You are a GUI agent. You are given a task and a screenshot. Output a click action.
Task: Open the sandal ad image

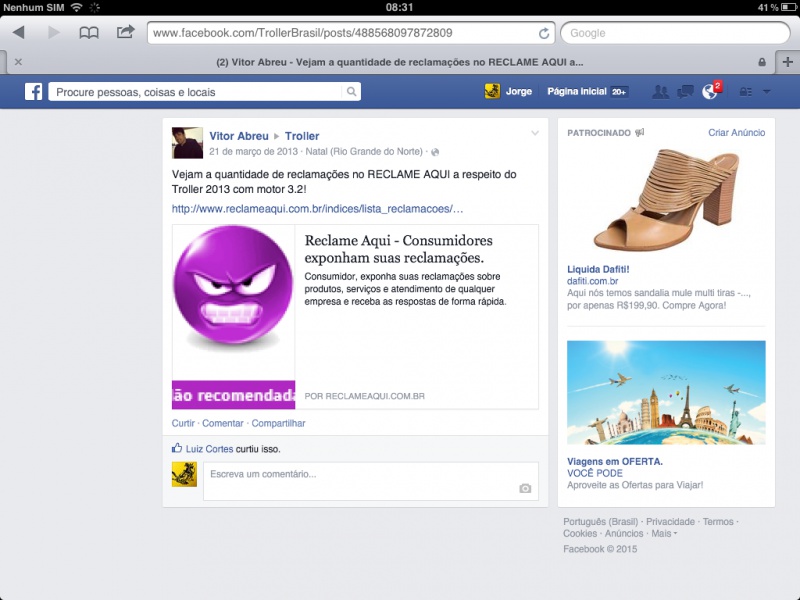666,199
